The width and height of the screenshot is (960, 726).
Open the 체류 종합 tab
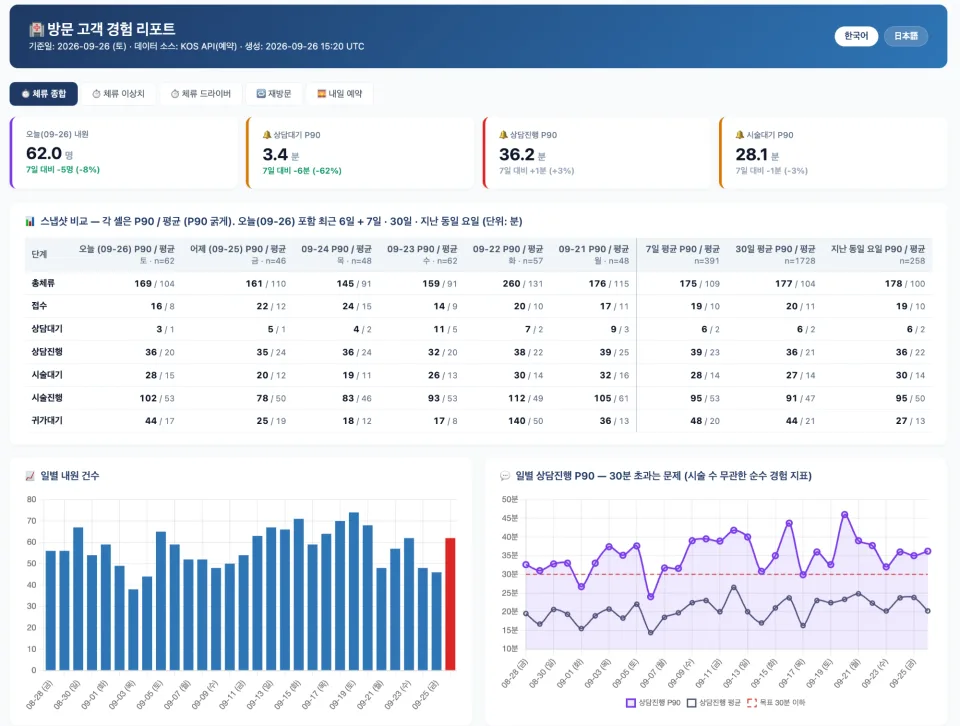[x=43, y=94]
